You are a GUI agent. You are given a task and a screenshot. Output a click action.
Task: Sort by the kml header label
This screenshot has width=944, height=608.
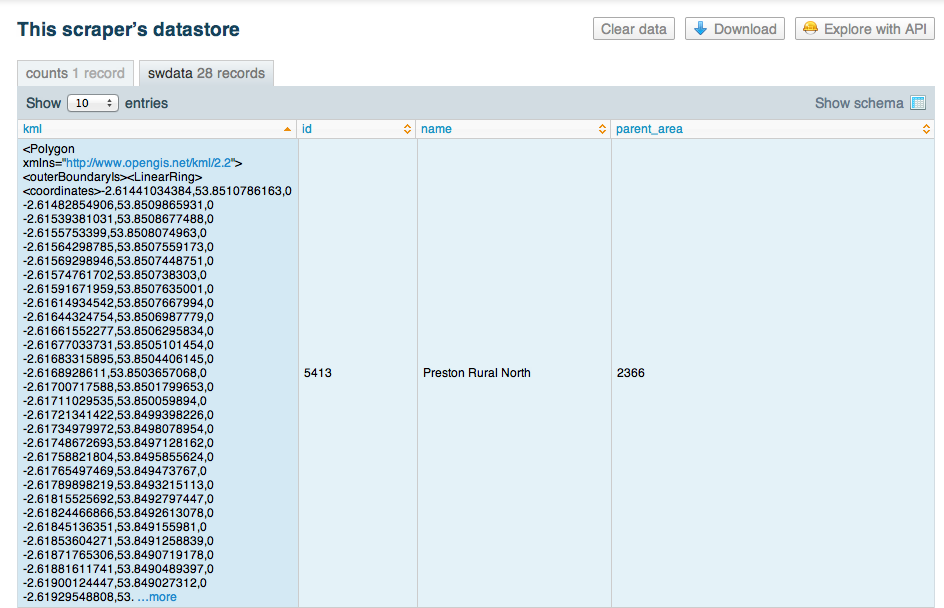click(33, 129)
